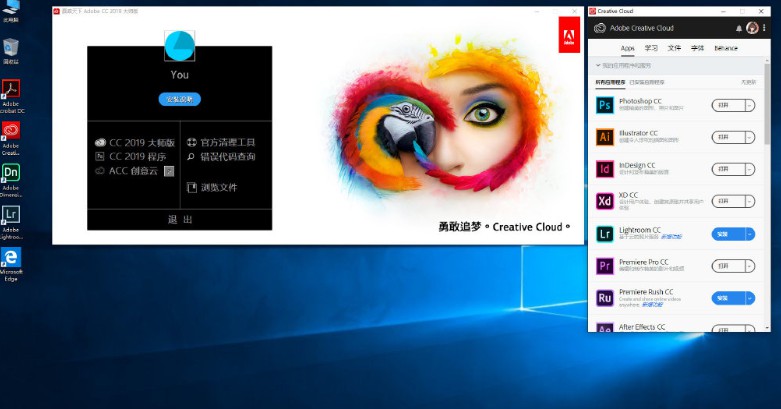Click the updates status text at right of sub-tabs
This screenshot has width=781, height=409.
[x=748, y=82]
